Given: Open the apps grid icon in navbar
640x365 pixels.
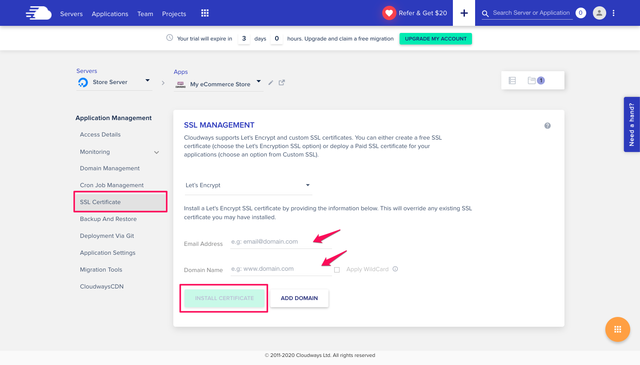Looking at the screenshot, I should (205, 13).
